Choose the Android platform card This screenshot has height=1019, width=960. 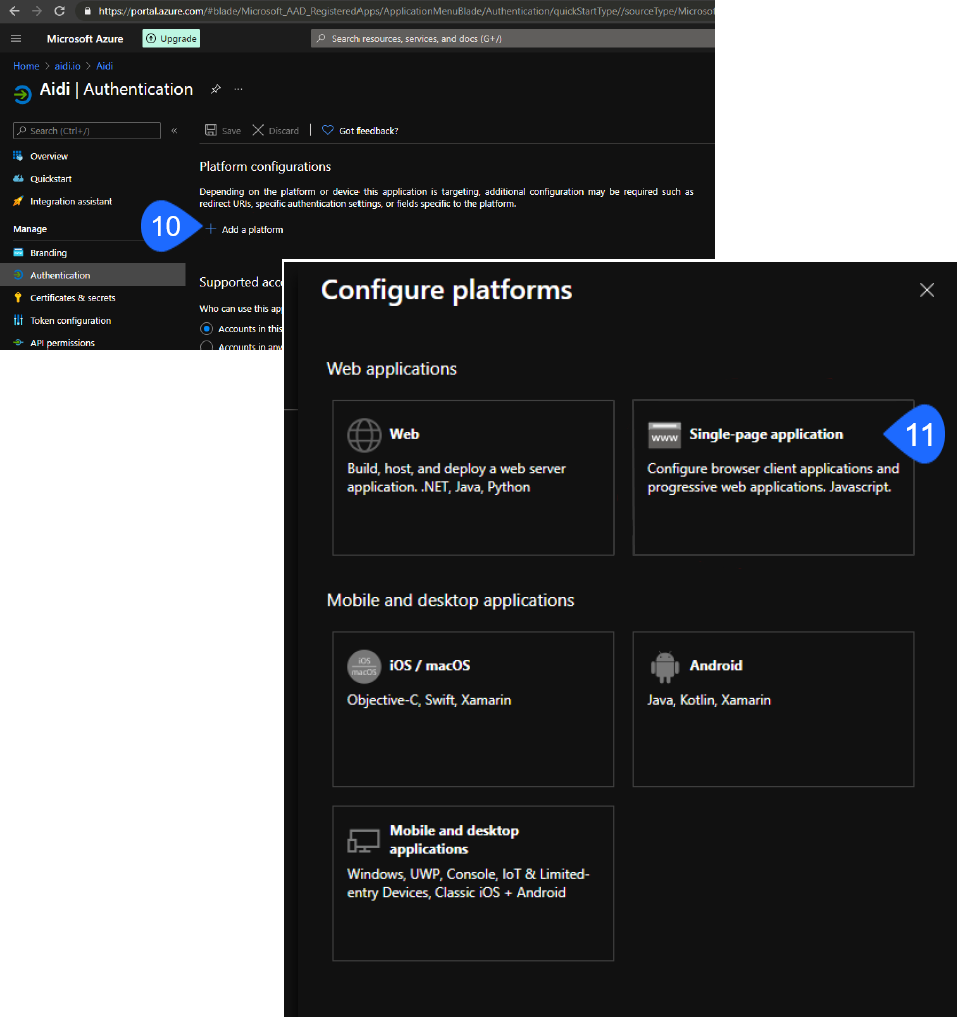tap(773, 709)
